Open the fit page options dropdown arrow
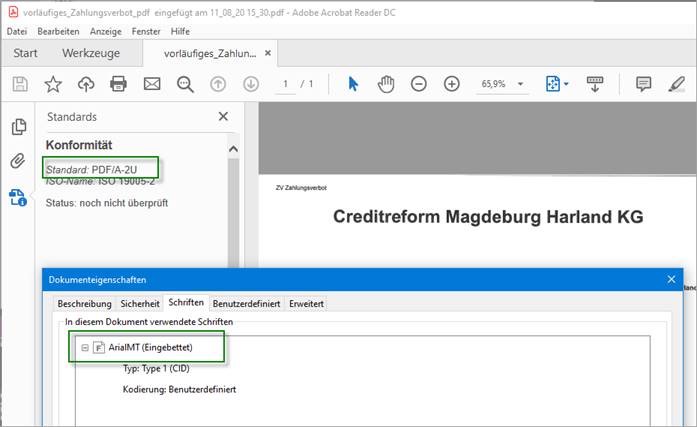 pyautogui.click(x=566, y=84)
